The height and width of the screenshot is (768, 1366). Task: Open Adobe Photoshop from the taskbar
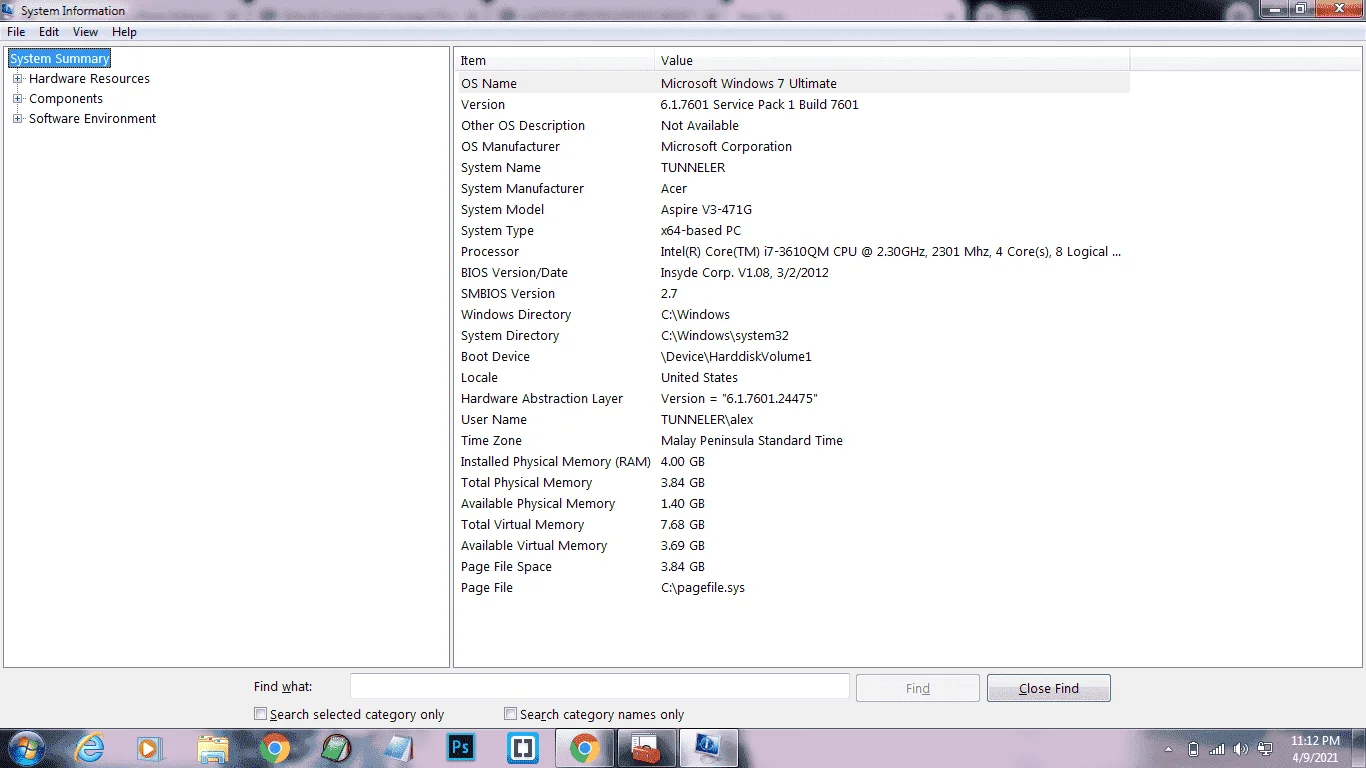[x=461, y=748]
